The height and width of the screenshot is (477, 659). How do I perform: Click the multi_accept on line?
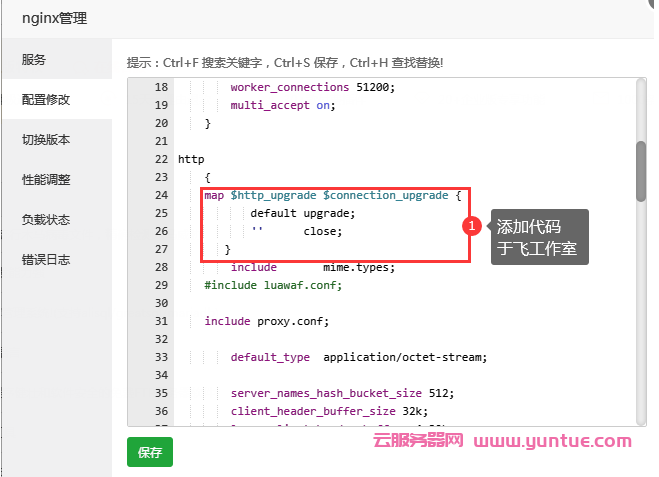[x=283, y=105]
